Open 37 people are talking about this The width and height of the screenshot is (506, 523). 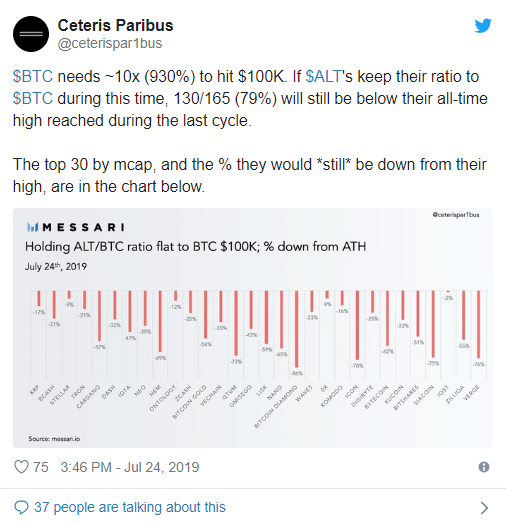pyautogui.click(x=130, y=507)
